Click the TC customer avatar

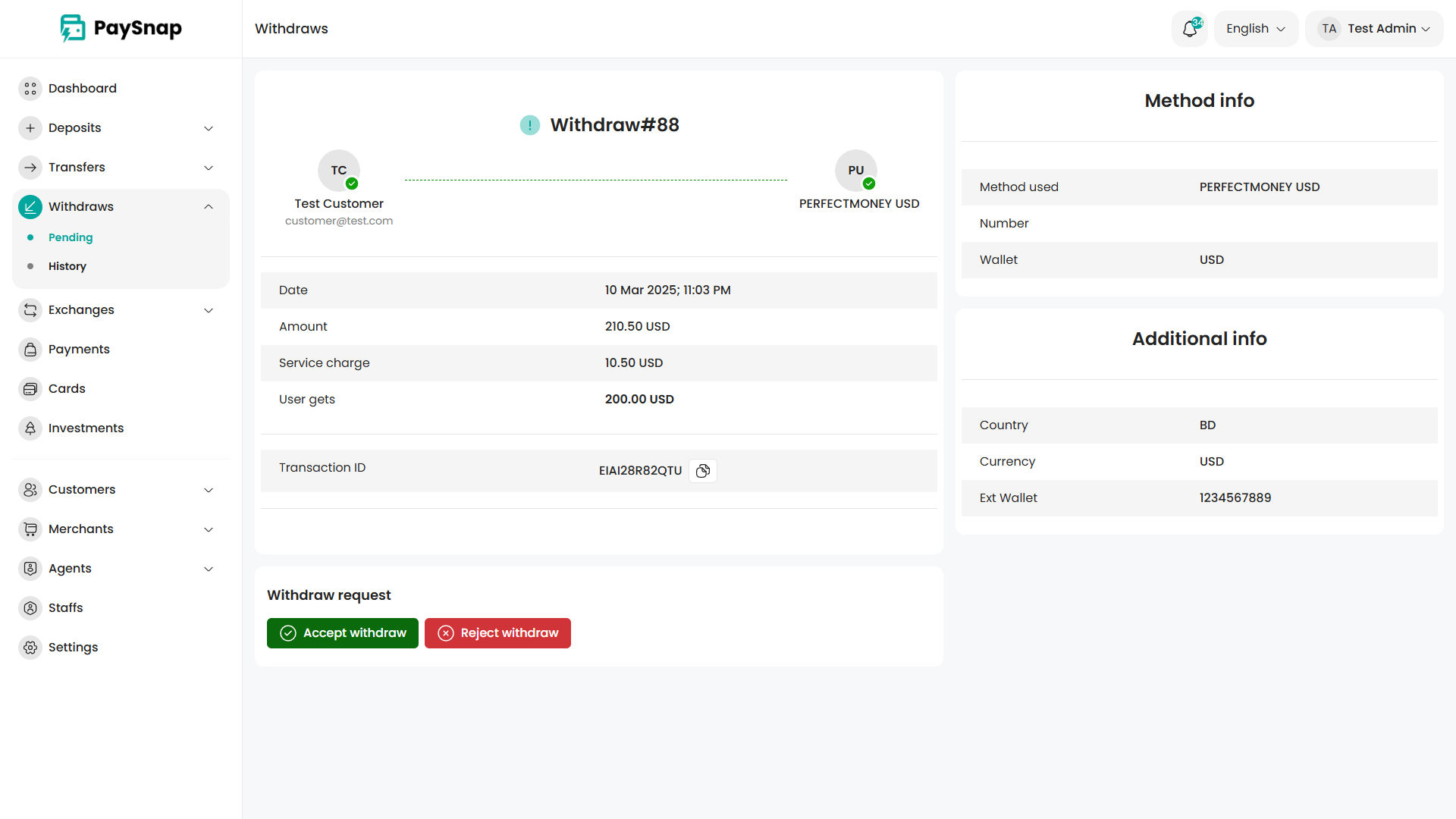point(339,171)
